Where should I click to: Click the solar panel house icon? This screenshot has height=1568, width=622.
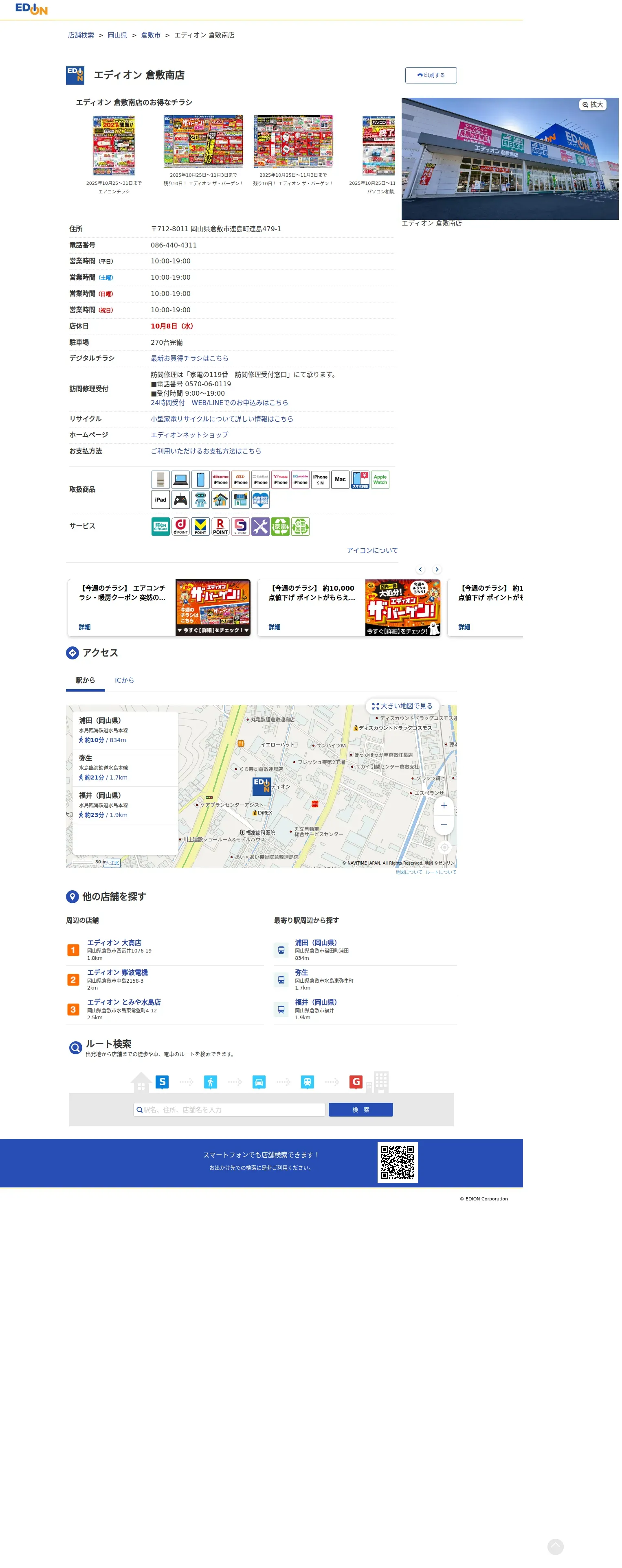pos(241,500)
